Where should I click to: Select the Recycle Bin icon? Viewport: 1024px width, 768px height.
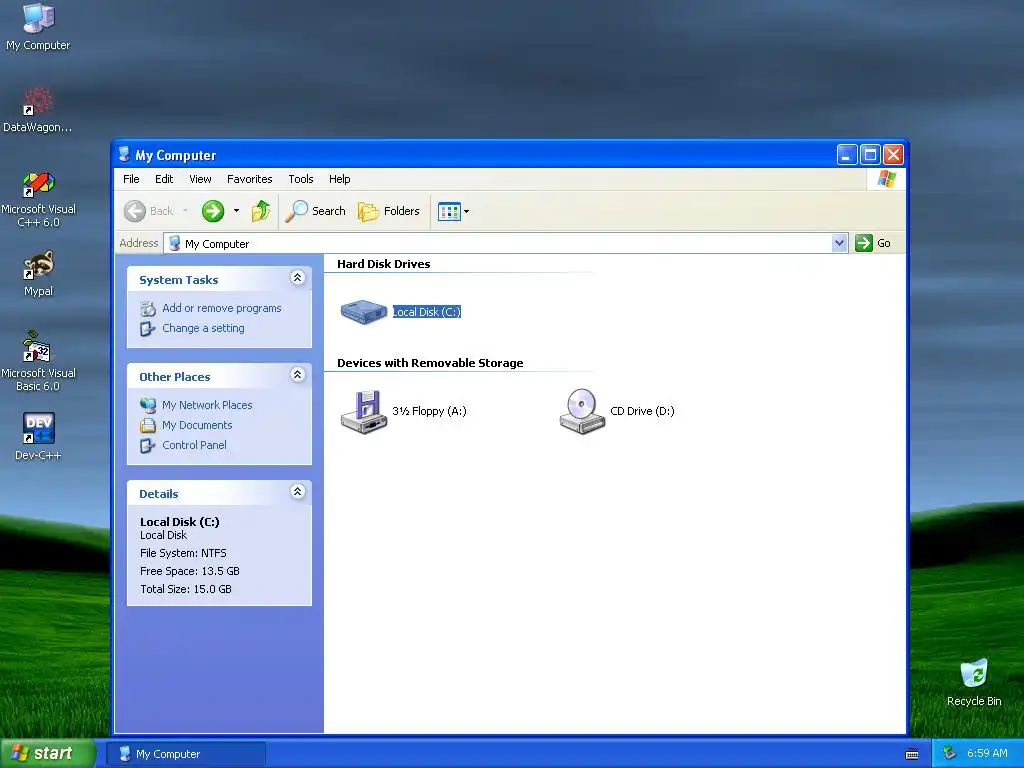tap(974, 682)
